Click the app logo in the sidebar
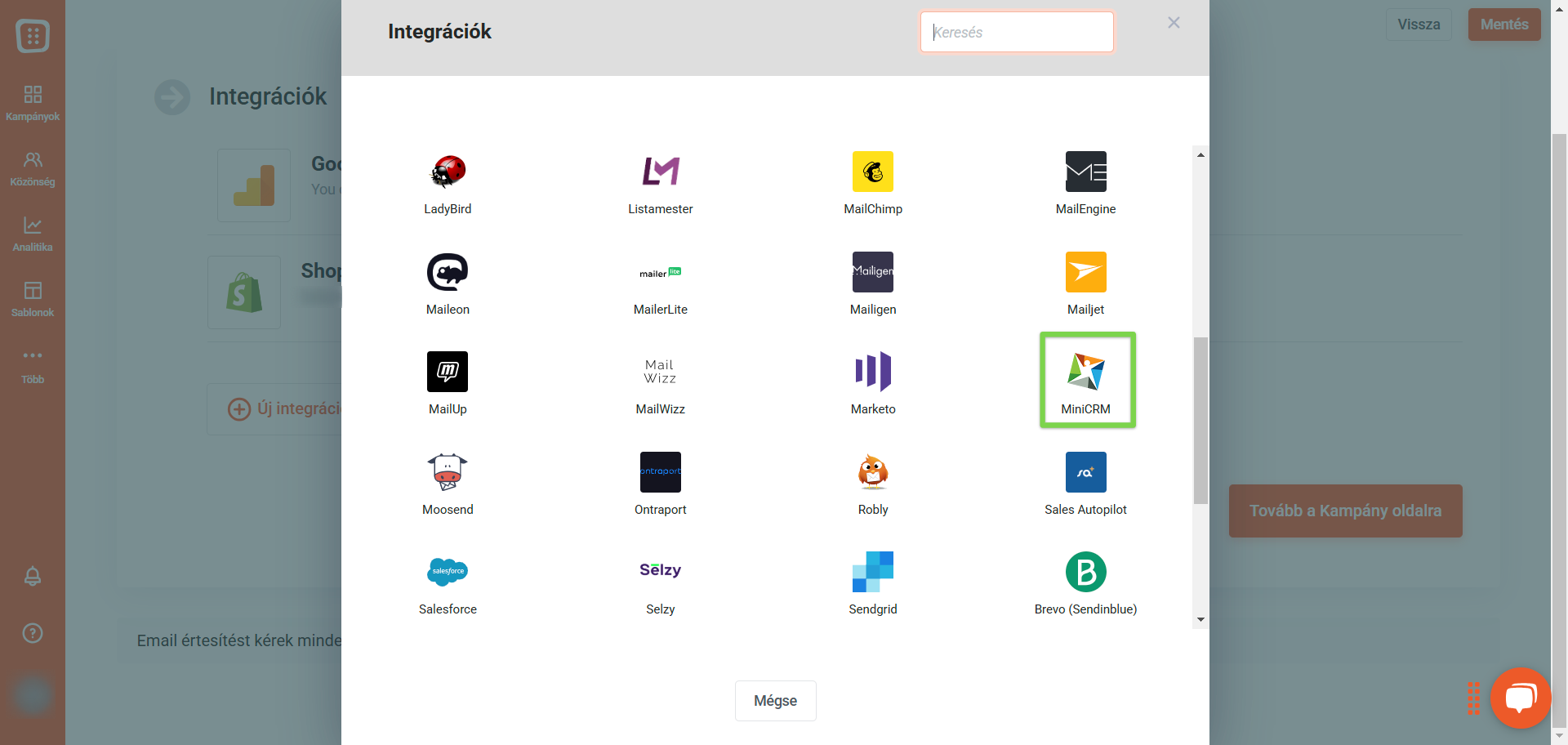The image size is (1568, 745). tap(33, 35)
